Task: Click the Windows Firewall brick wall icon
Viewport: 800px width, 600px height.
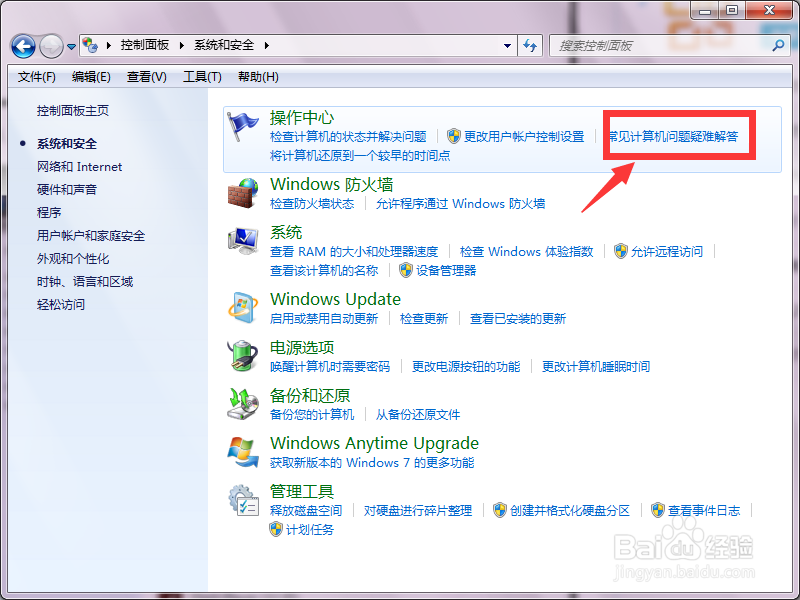Action: point(242,193)
